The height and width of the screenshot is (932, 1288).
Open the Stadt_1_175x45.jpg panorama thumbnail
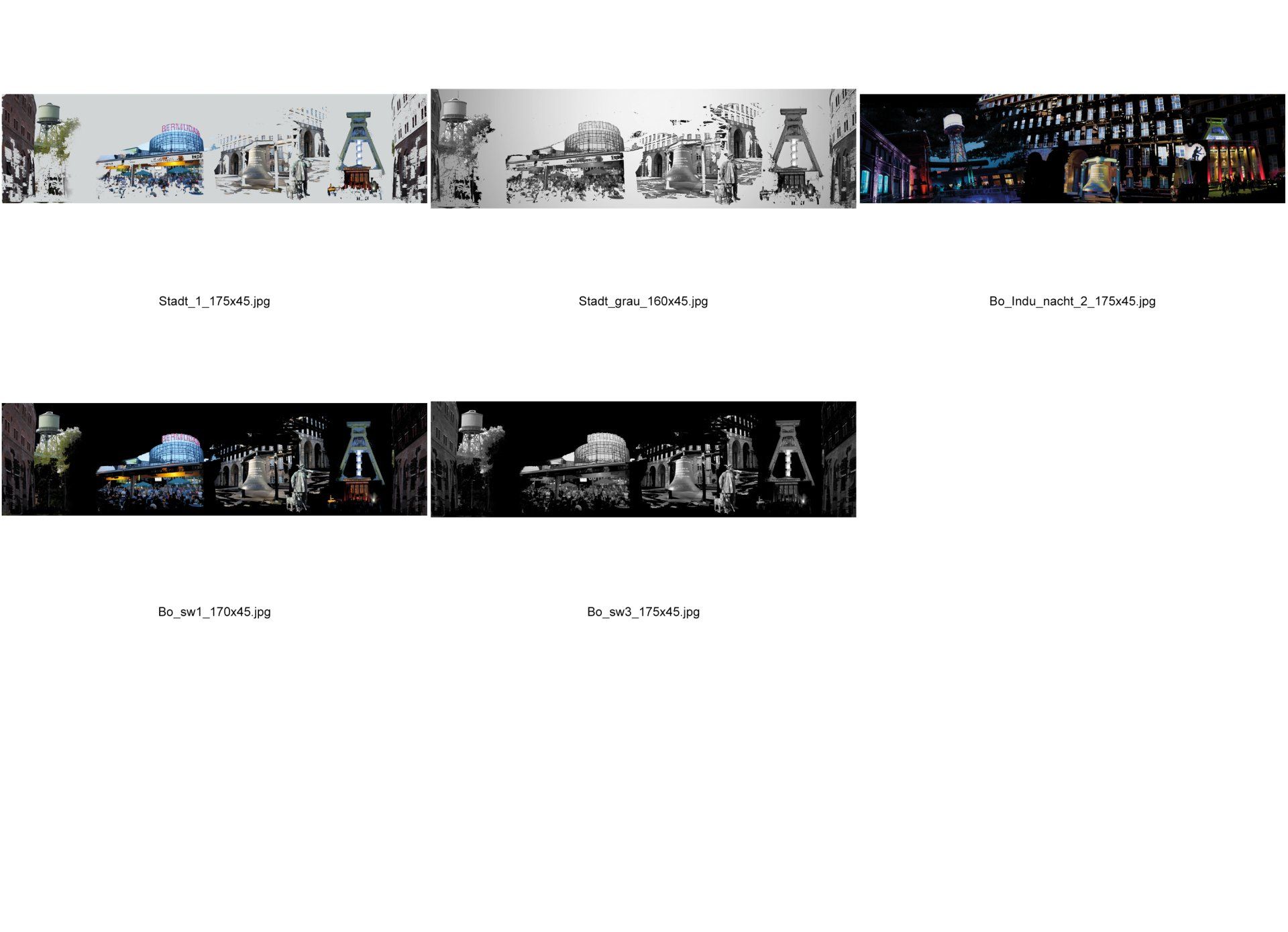tap(214, 148)
